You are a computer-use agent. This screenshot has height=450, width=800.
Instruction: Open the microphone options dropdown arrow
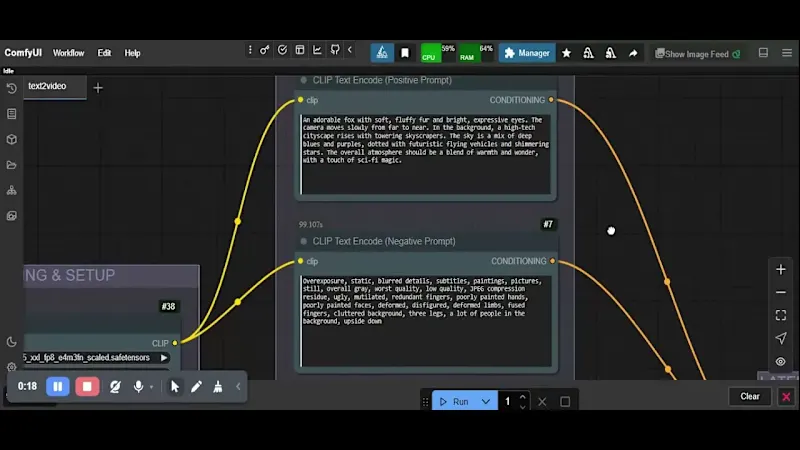point(152,387)
